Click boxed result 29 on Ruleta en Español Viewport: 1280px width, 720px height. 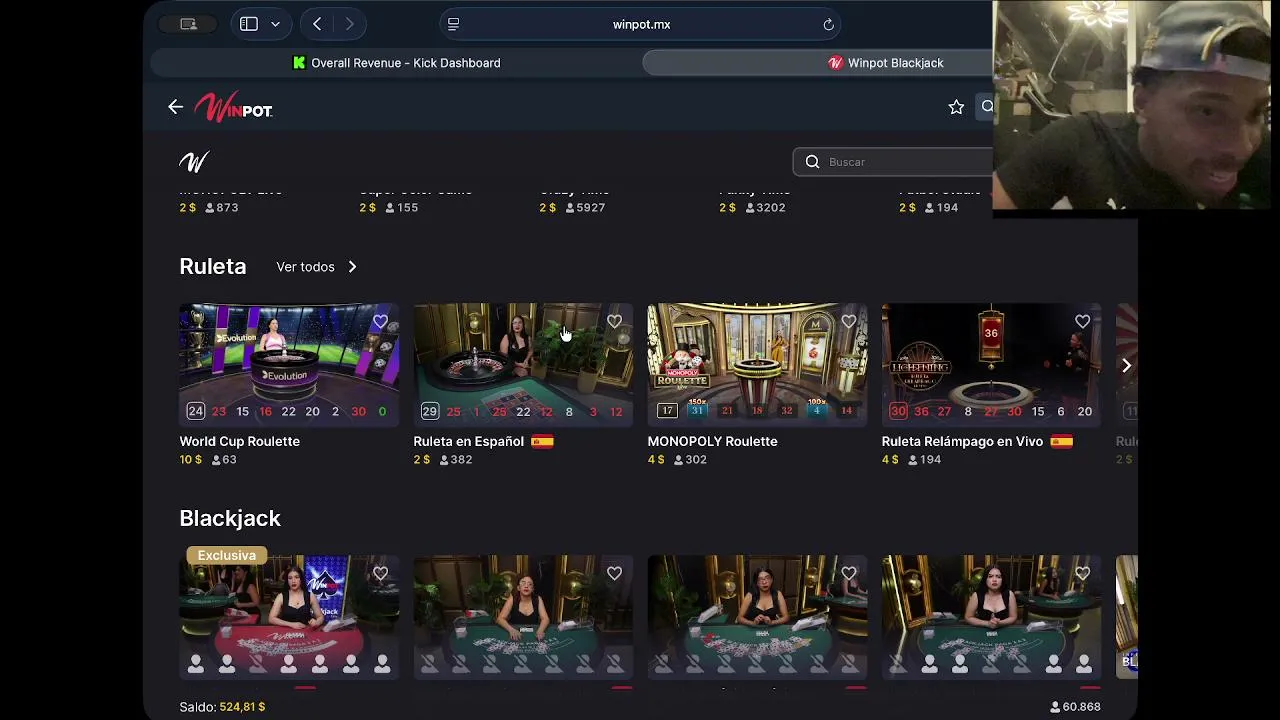[429, 411]
